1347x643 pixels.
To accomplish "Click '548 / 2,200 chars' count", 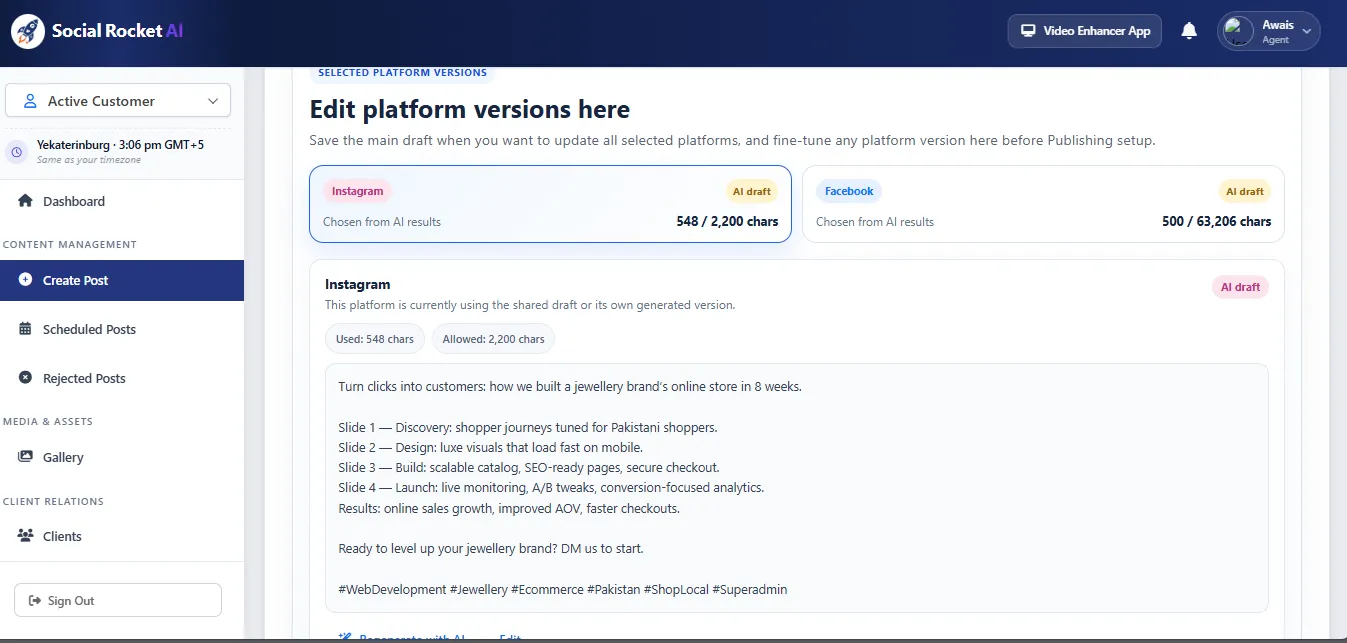I will pos(727,221).
